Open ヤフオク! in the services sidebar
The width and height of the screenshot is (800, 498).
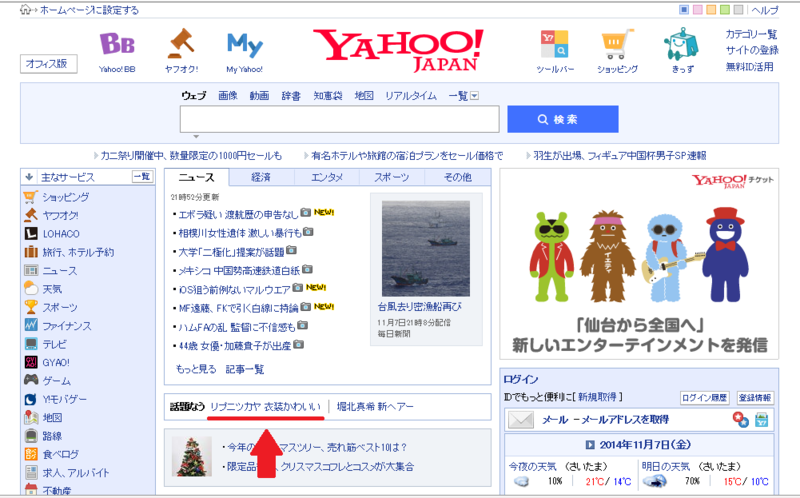60,215
